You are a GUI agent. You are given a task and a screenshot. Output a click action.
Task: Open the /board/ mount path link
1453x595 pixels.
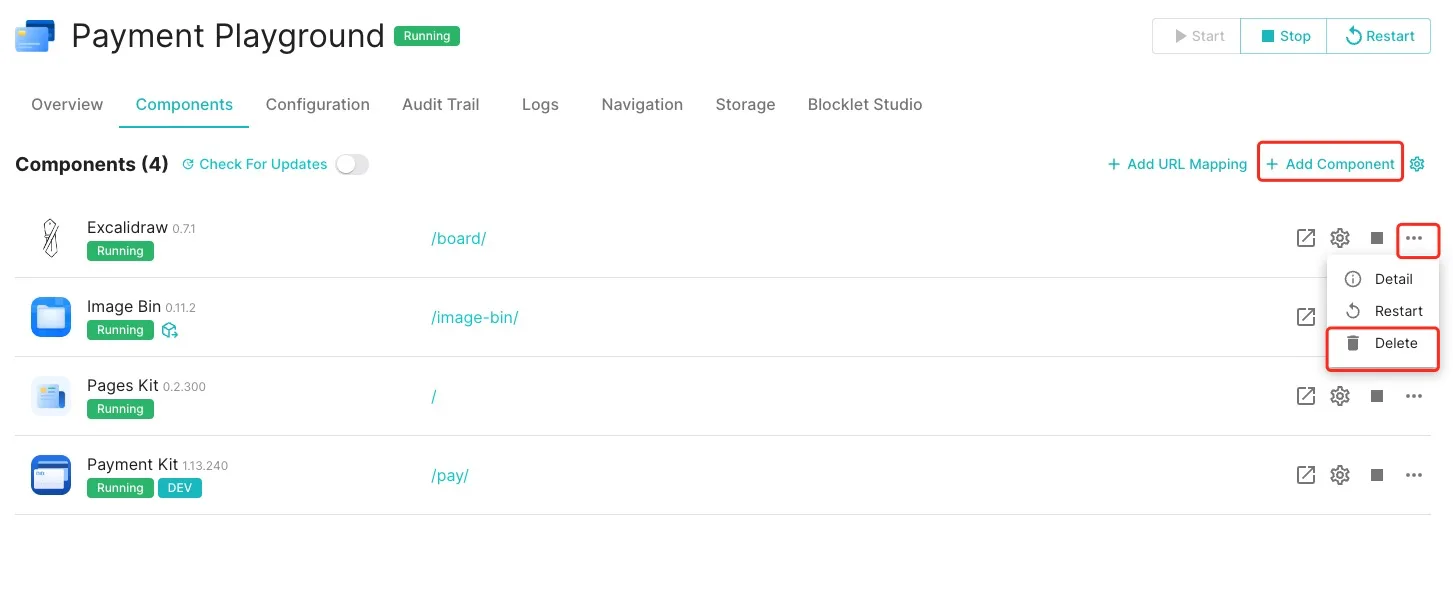pyautogui.click(x=459, y=238)
